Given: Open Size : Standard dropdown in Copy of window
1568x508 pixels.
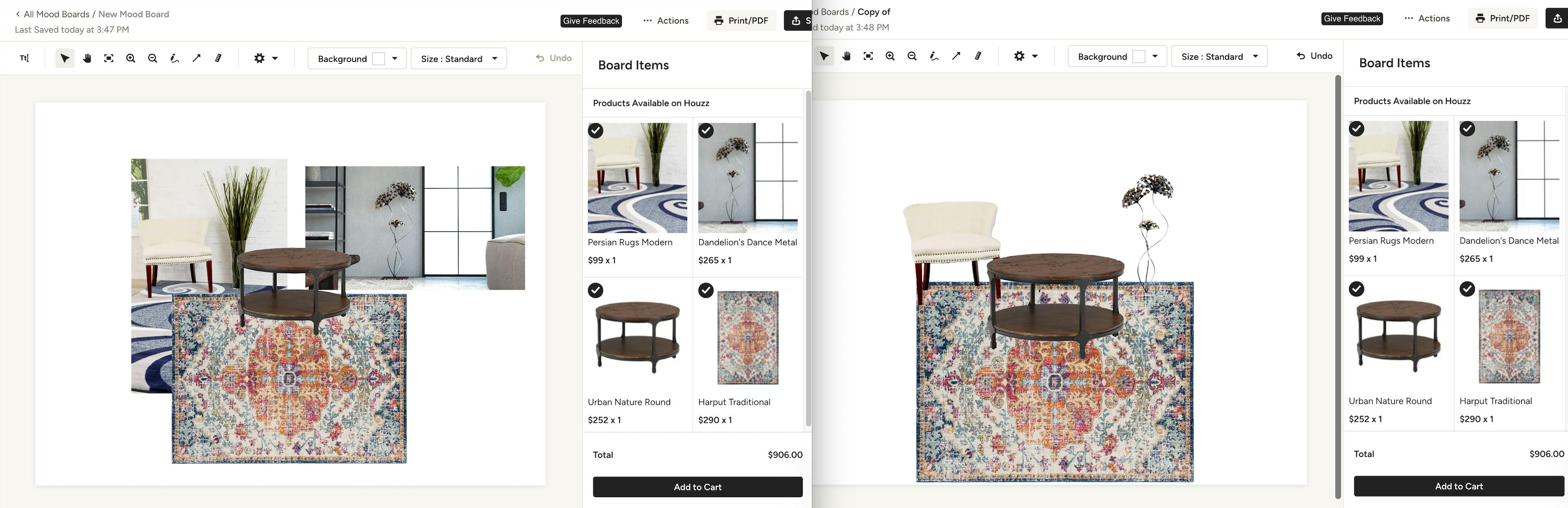Looking at the screenshot, I should [1219, 57].
